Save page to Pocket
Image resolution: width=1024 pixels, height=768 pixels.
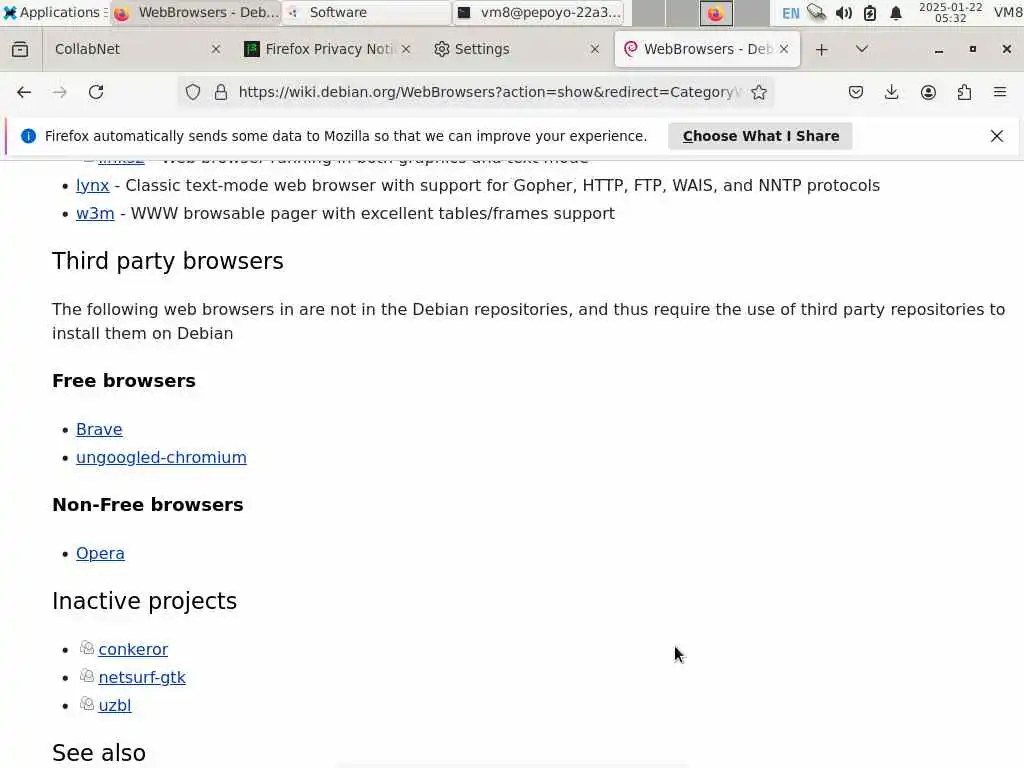(856, 92)
